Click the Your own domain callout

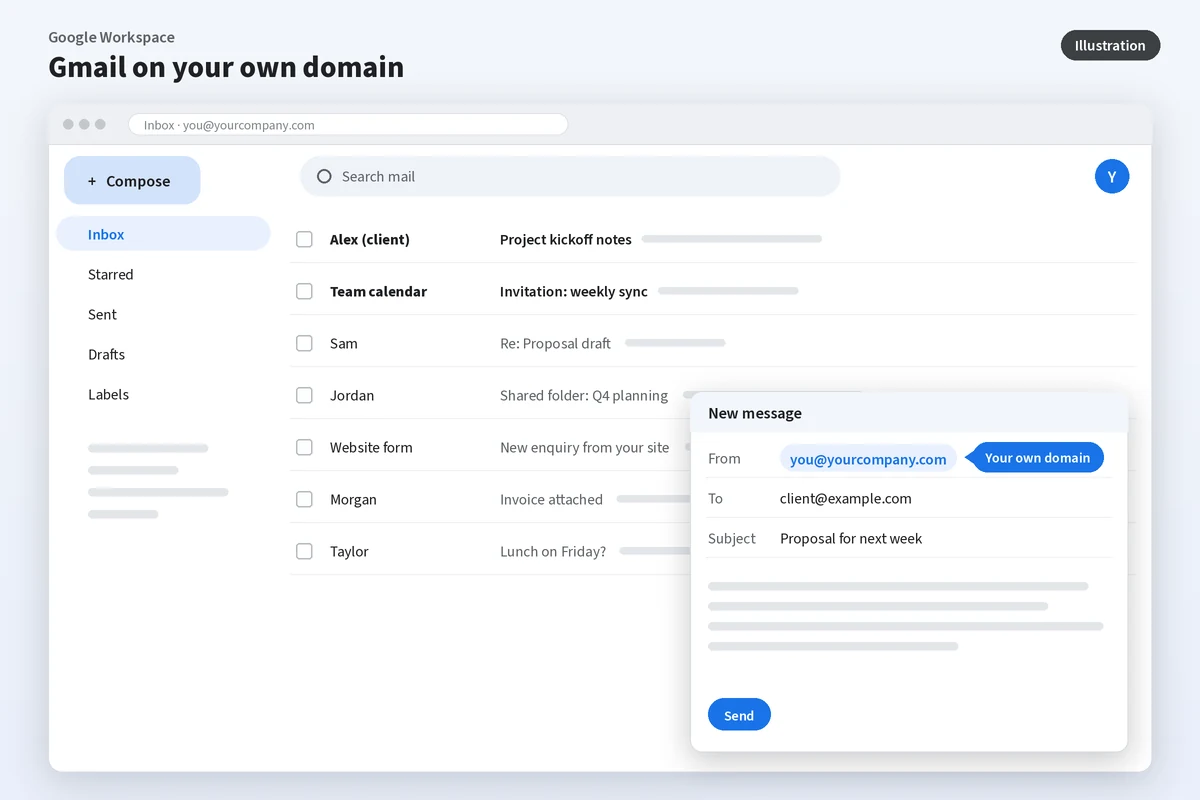click(x=1036, y=458)
